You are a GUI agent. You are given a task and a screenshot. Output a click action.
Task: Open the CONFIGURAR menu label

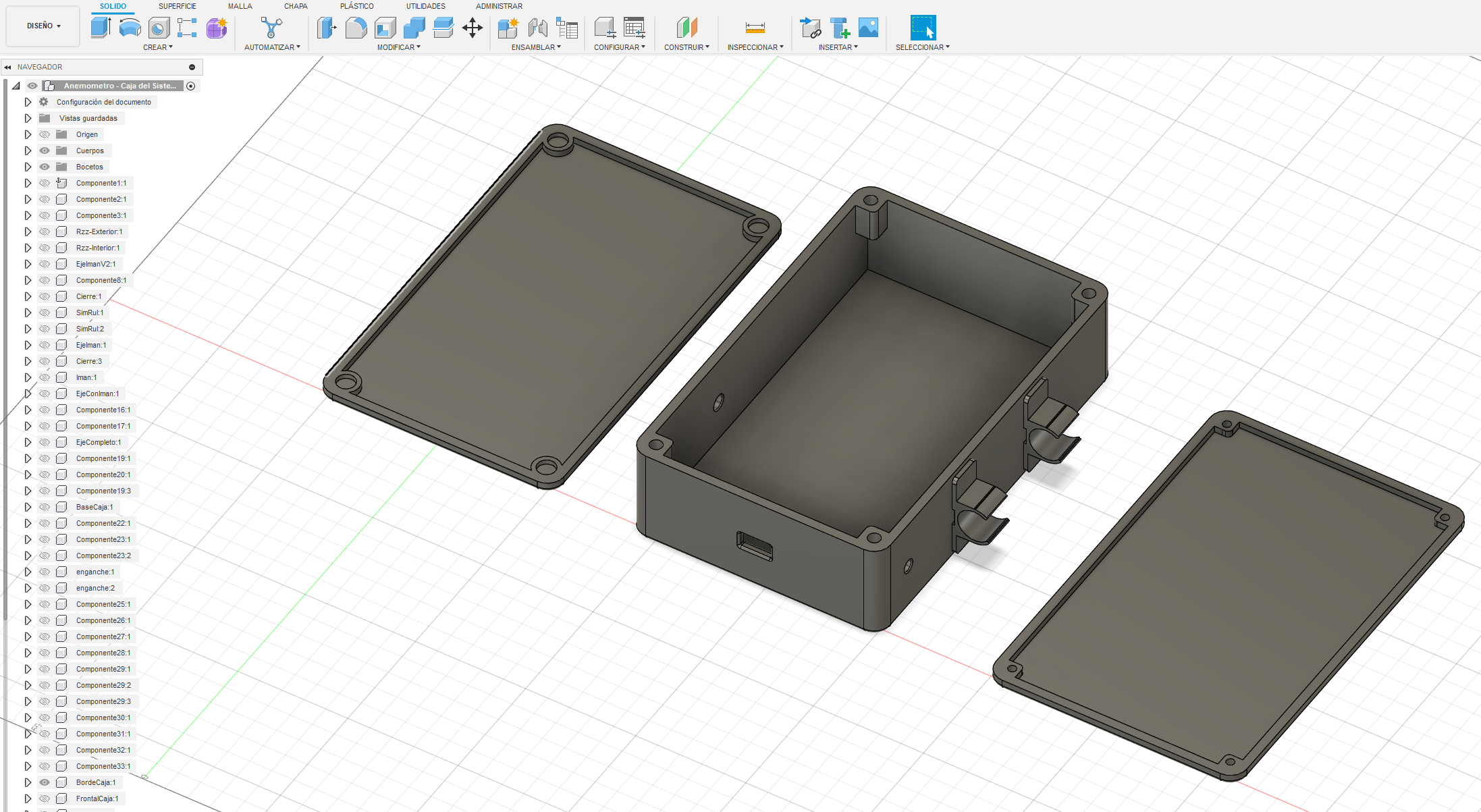tap(620, 47)
